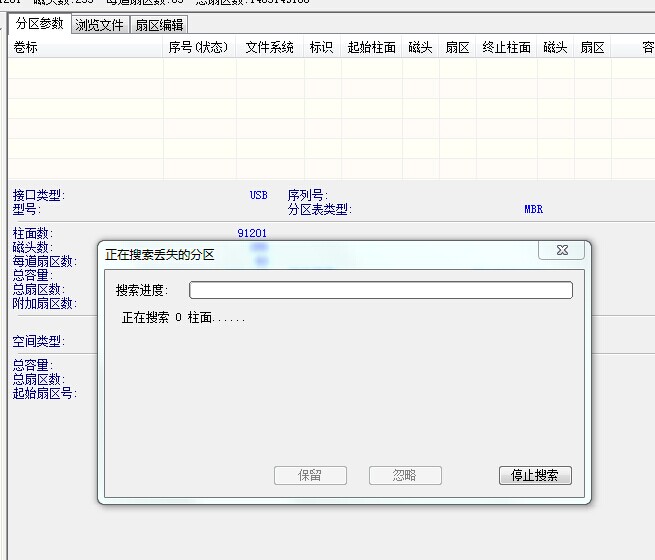Open the 扇区编辑 tab

click(x=159, y=25)
